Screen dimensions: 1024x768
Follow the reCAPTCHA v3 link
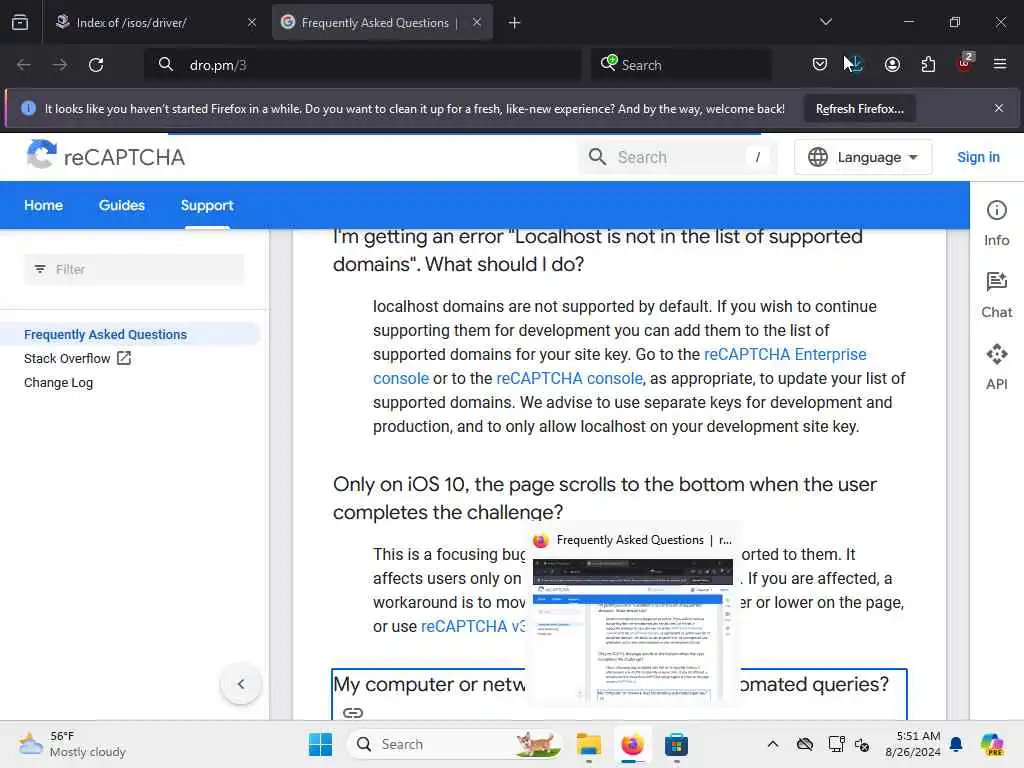473,626
